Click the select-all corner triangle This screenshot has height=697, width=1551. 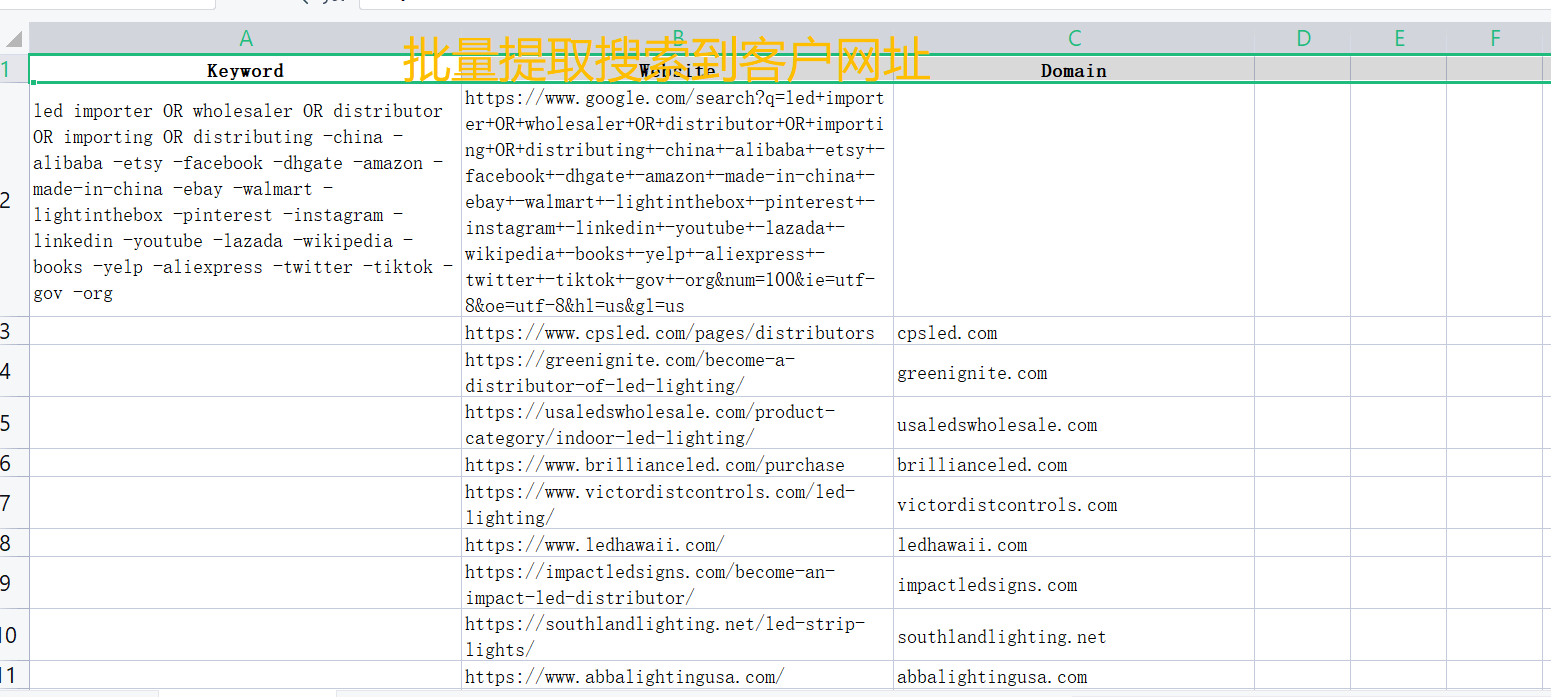[14, 39]
